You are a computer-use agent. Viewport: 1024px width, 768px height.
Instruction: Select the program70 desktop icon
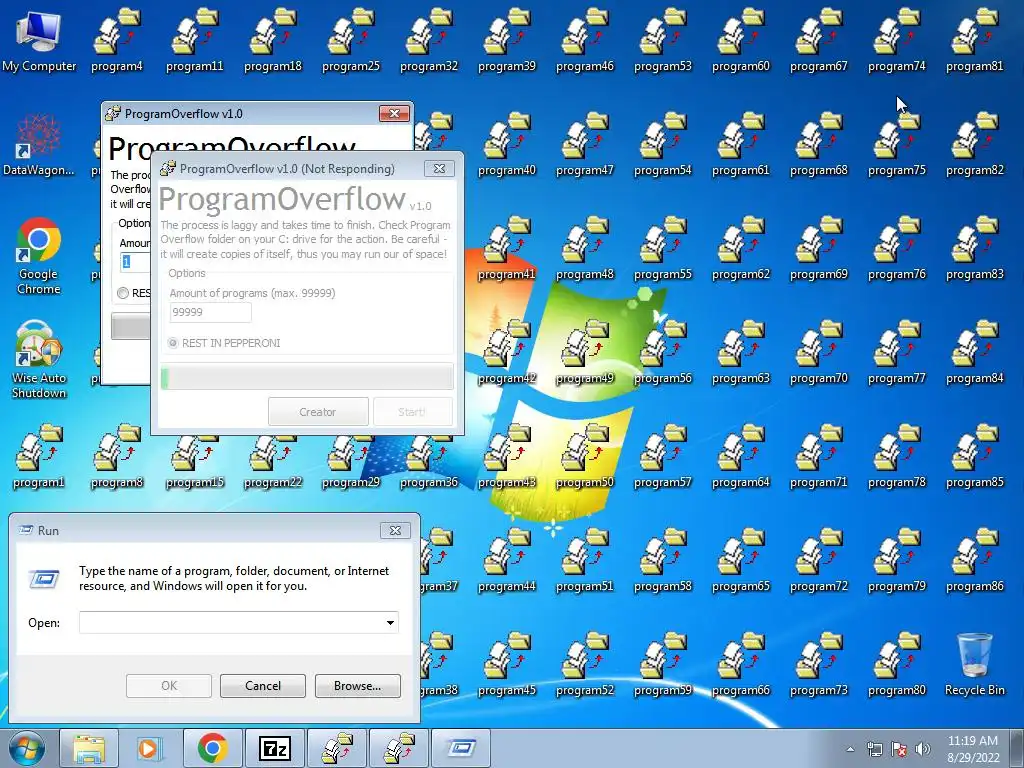click(818, 353)
